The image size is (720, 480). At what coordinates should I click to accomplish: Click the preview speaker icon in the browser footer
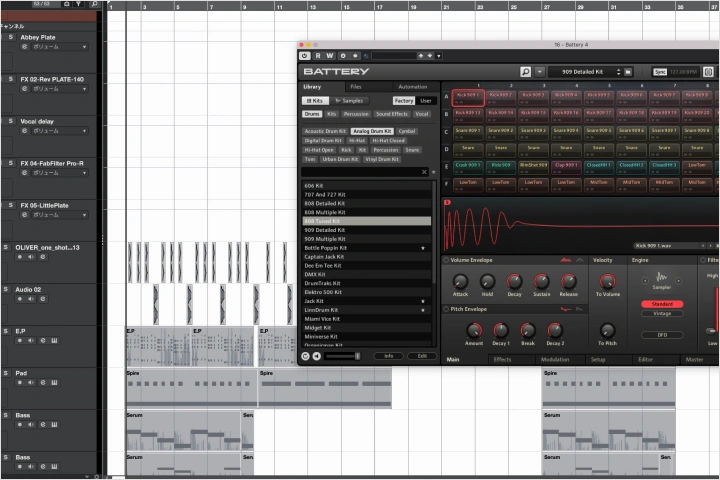click(x=316, y=356)
